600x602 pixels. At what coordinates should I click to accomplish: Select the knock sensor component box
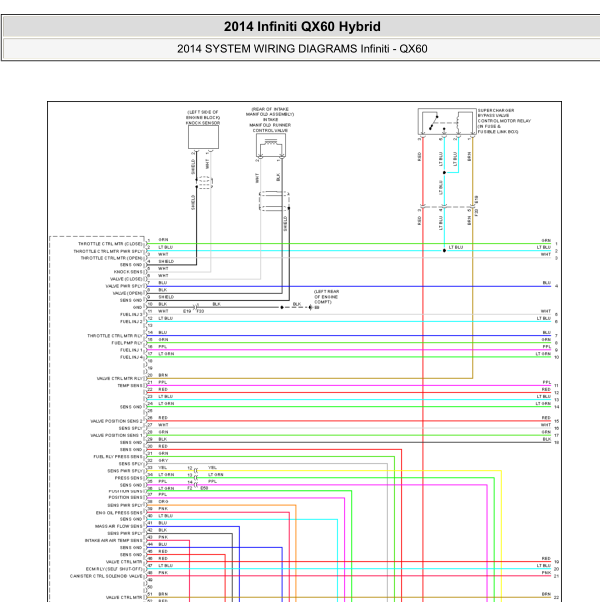(x=203, y=137)
